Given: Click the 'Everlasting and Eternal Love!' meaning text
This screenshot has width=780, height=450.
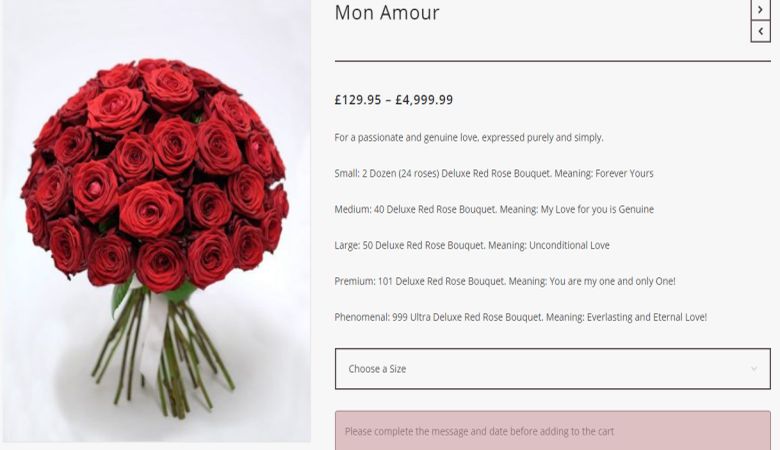Looking at the screenshot, I should coord(647,317).
